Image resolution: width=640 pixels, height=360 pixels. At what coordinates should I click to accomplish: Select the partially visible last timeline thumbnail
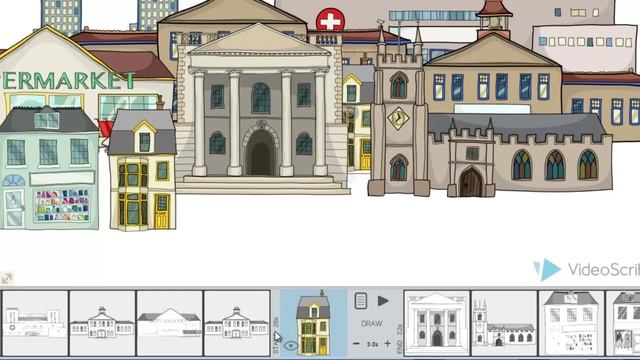click(623, 323)
